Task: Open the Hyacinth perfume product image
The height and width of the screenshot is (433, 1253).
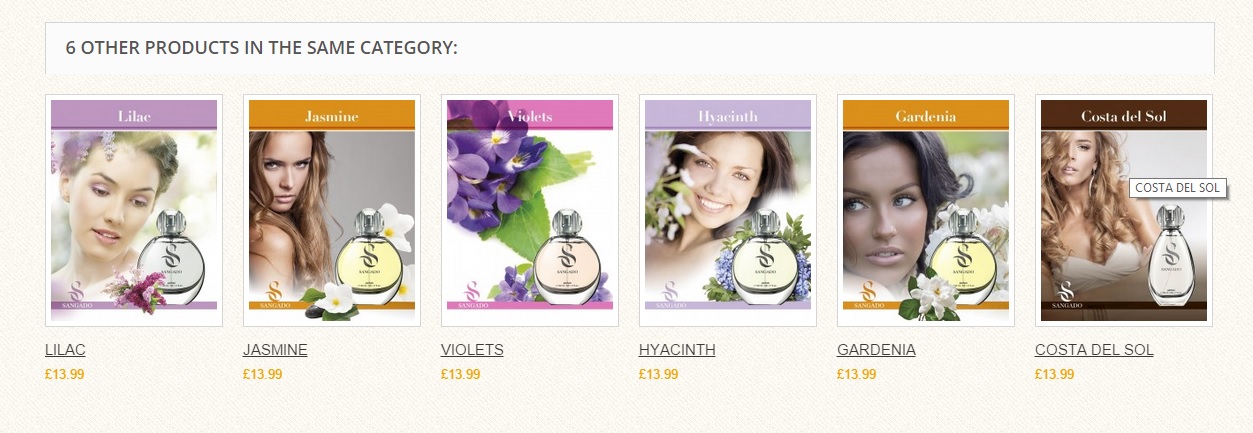Action: click(x=728, y=211)
